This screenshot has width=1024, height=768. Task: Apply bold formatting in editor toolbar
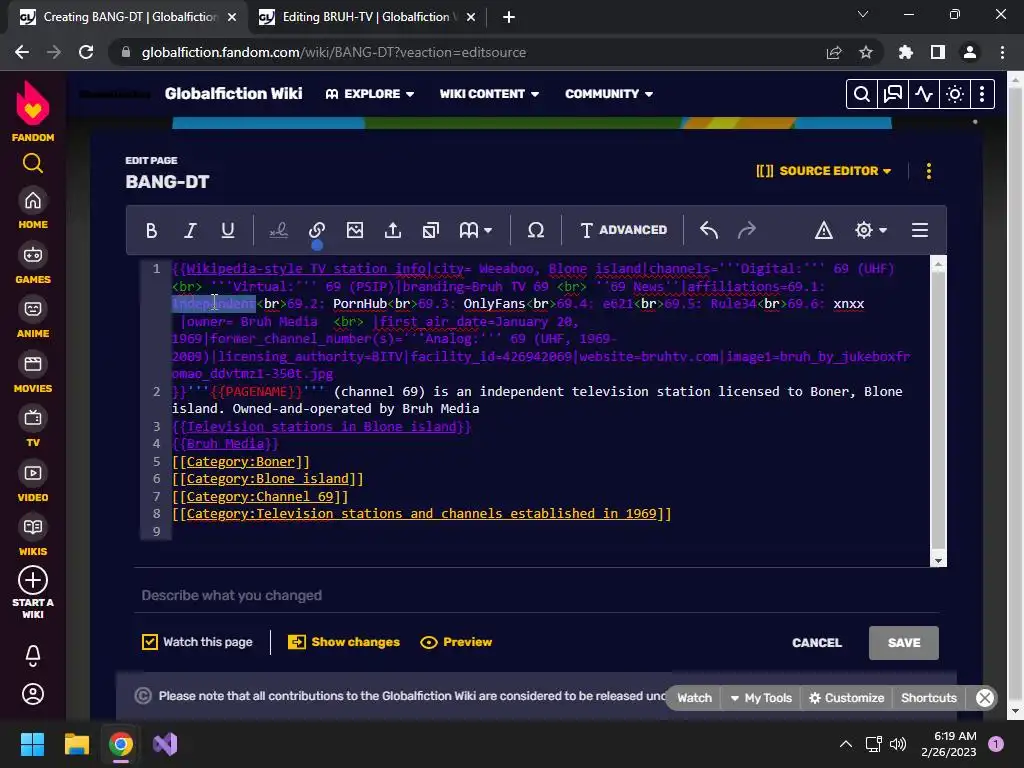(x=152, y=230)
